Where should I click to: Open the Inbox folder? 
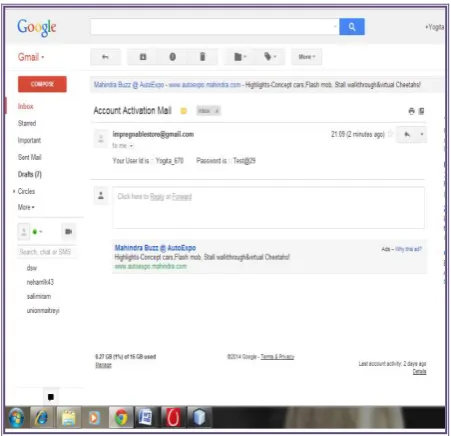pos(25,106)
